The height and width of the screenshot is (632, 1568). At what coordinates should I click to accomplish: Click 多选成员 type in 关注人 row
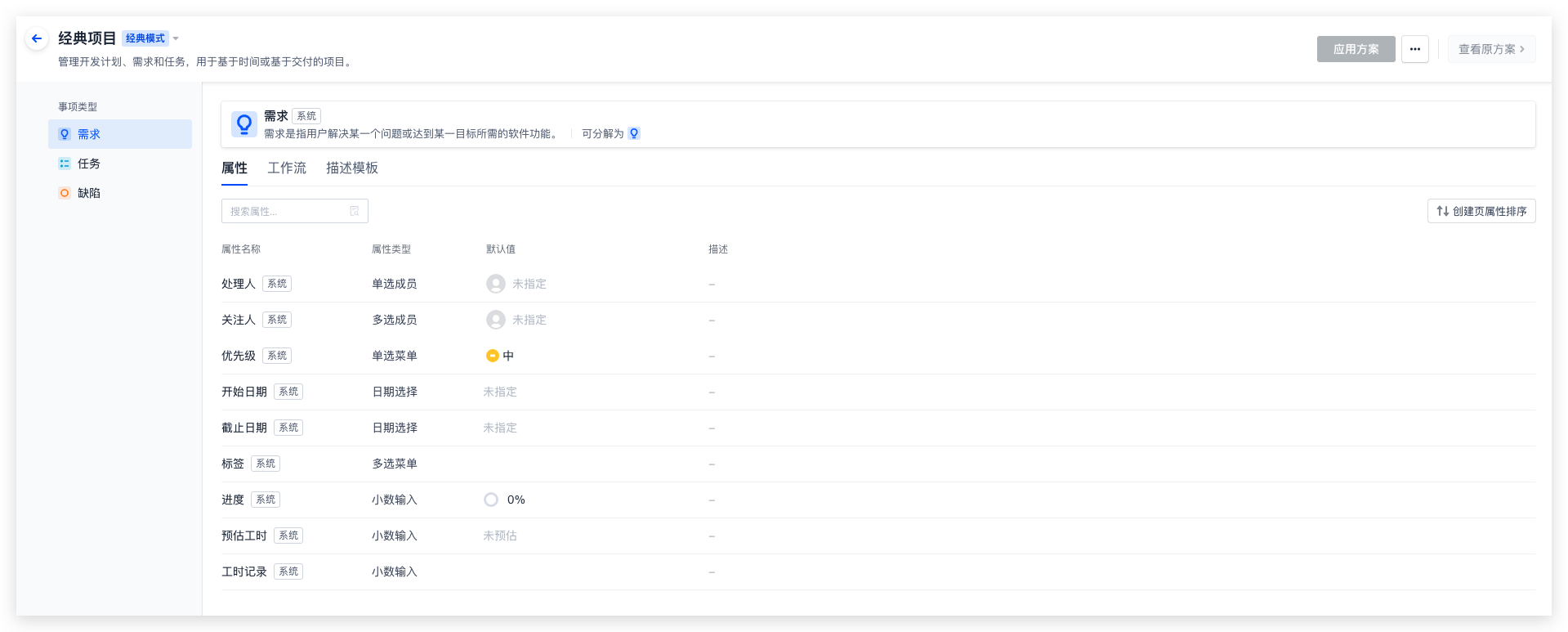pos(395,320)
